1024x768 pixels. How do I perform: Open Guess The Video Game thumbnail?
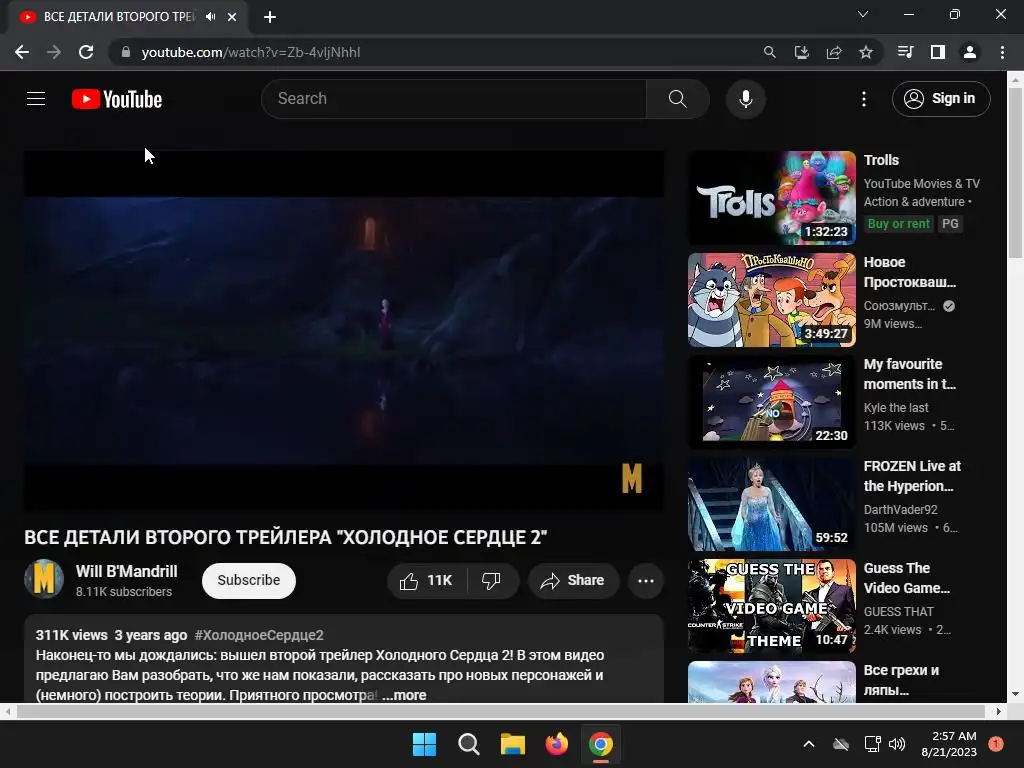pyautogui.click(x=772, y=606)
